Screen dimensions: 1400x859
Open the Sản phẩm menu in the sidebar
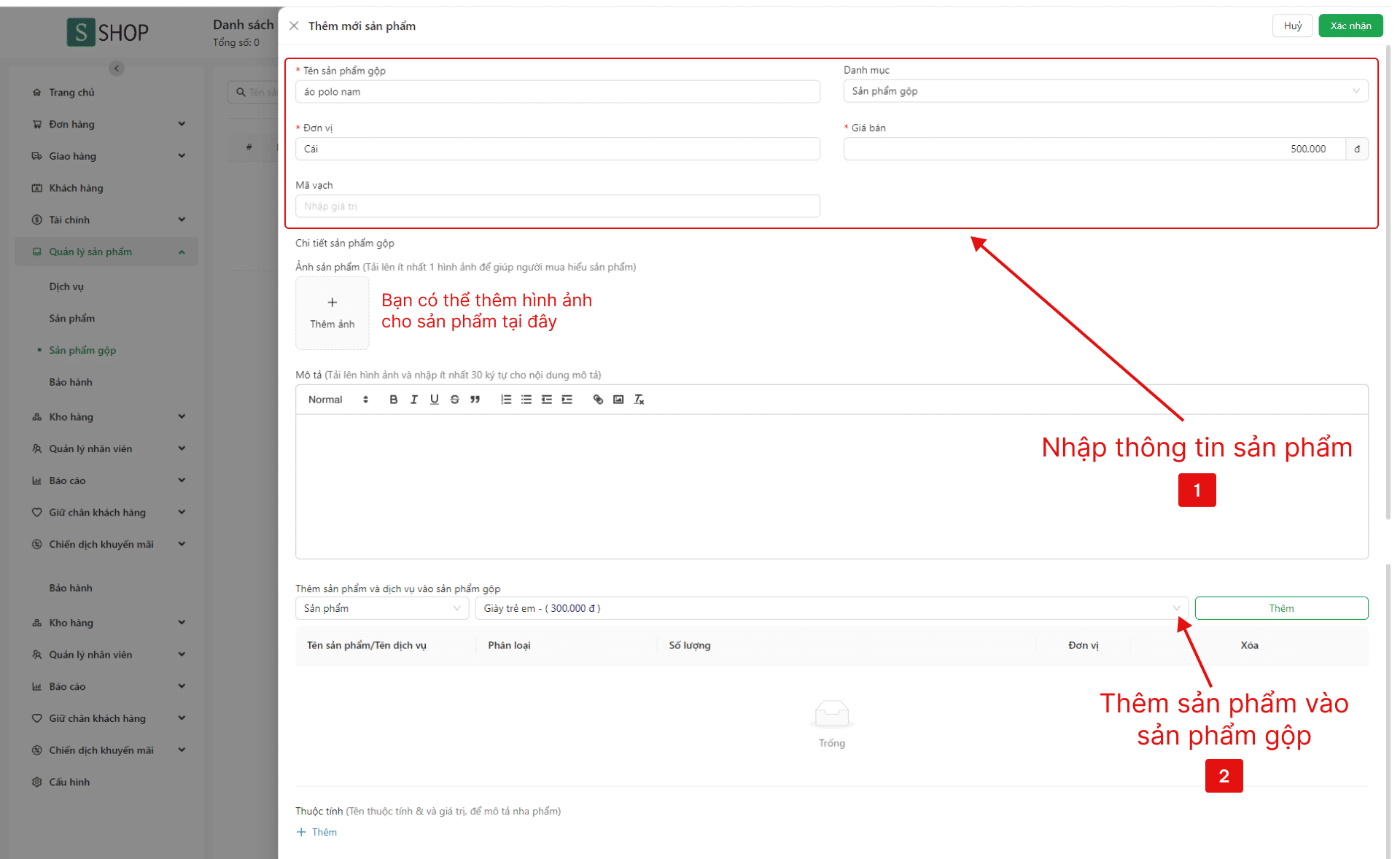[x=72, y=319]
